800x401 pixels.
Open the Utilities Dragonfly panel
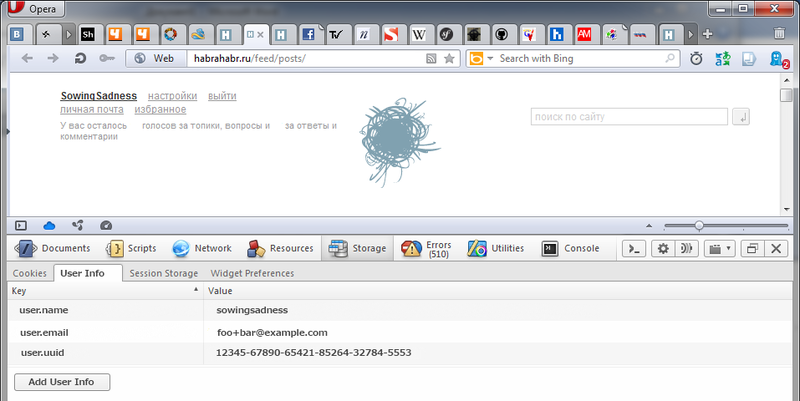tap(496, 248)
